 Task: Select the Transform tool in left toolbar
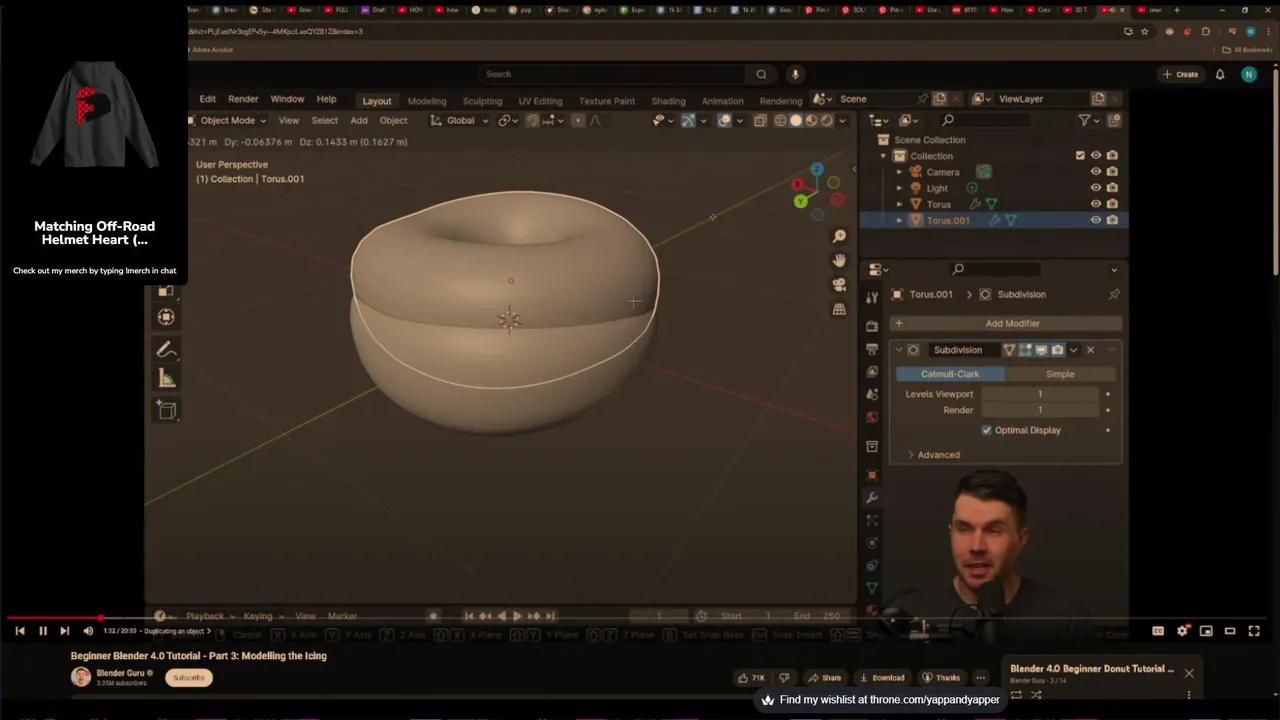[166, 317]
